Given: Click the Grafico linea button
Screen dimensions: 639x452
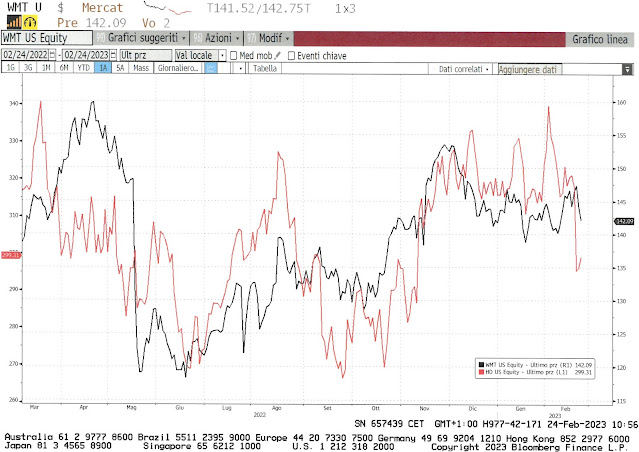Looking at the screenshot, I should click(599, 39).
